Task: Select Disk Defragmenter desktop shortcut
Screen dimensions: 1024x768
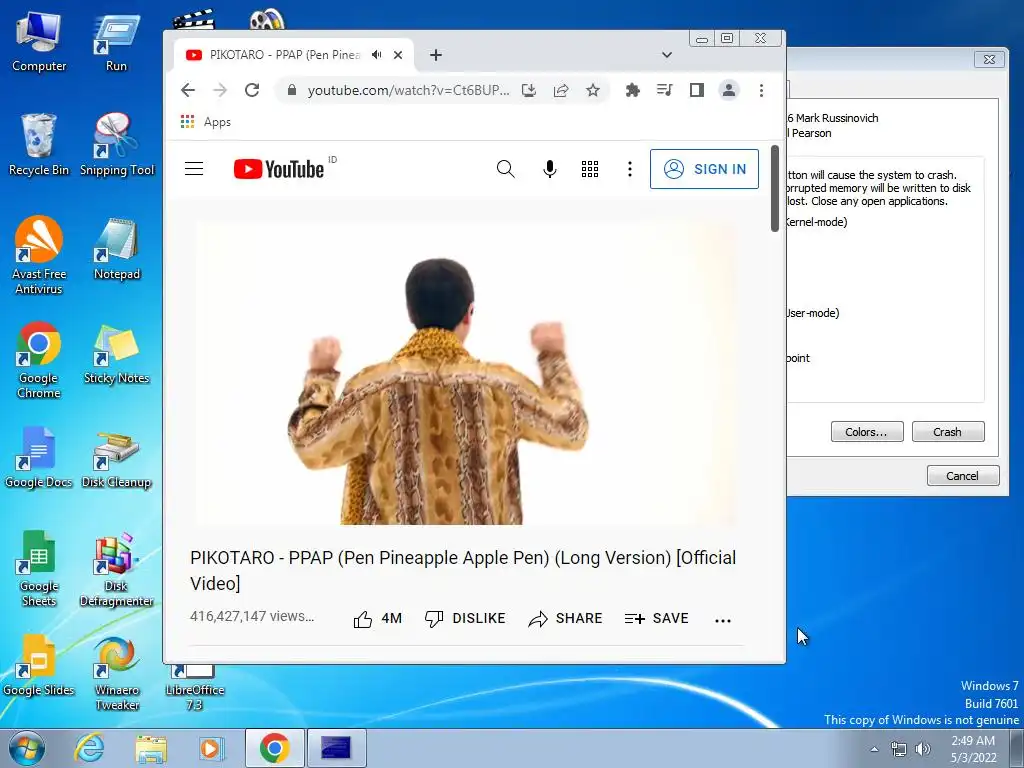Action: point(116,568)
